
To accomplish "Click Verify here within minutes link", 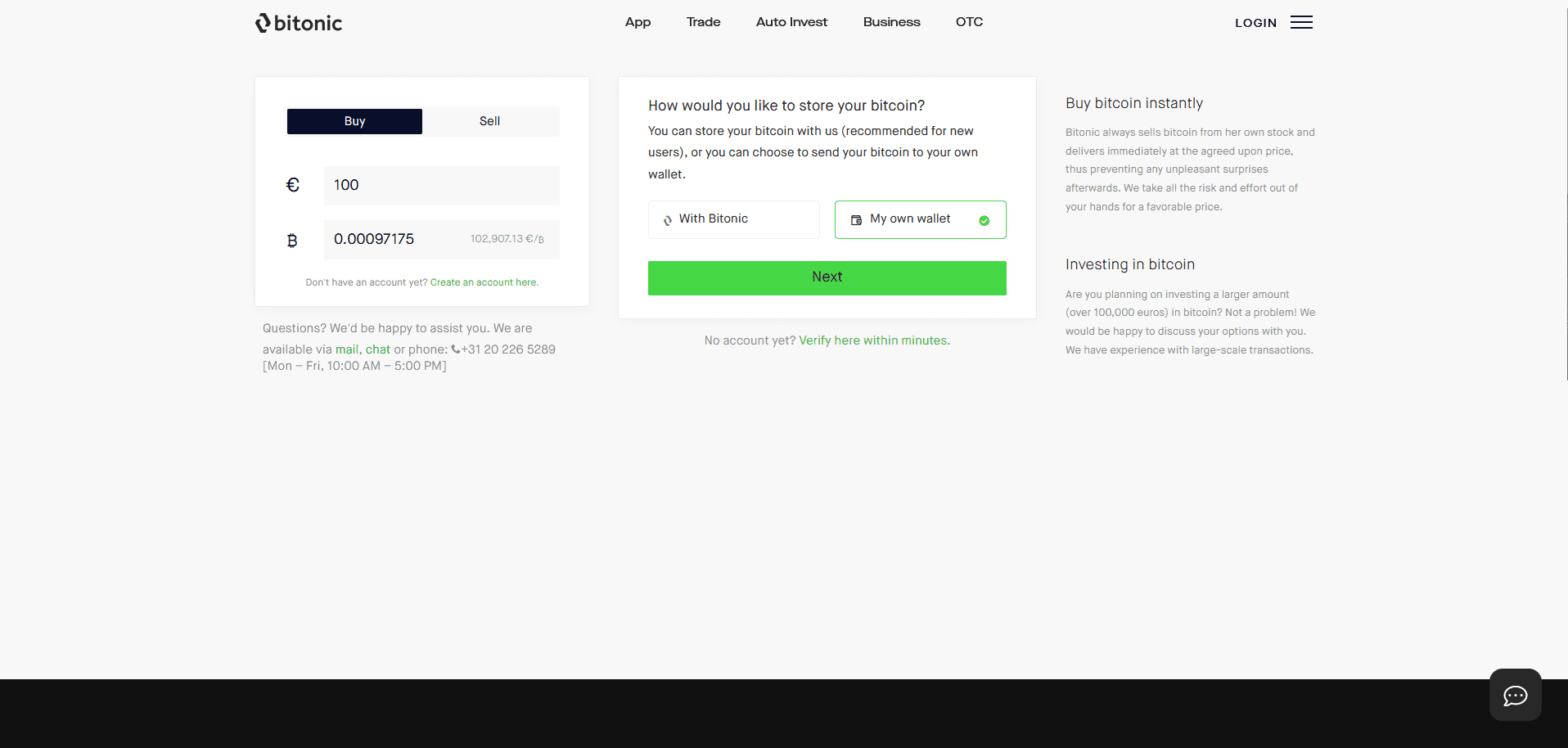I will [874, 340].
